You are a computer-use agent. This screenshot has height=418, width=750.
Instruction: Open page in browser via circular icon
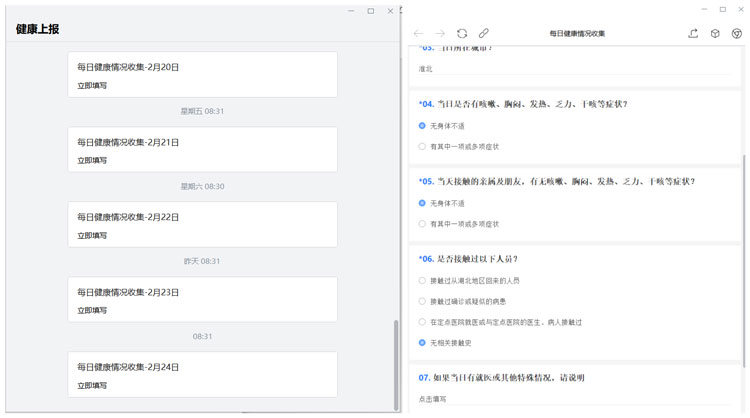click(x=737, y=33)
